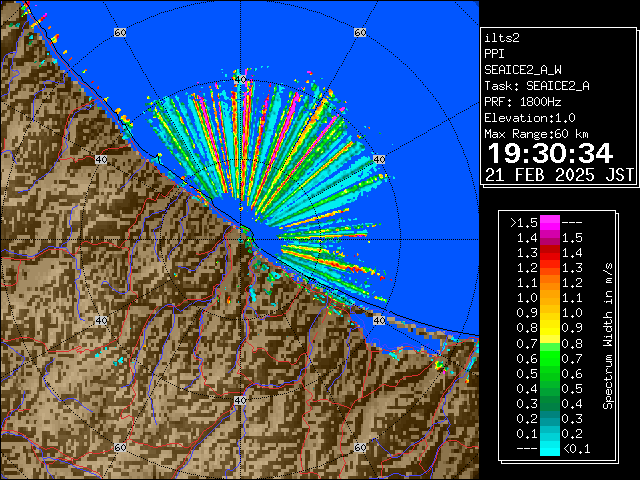Screen dimensions: 640x480
Task: Click the 60 km ring label south-southeast
Action: click(x=360, y=448)
